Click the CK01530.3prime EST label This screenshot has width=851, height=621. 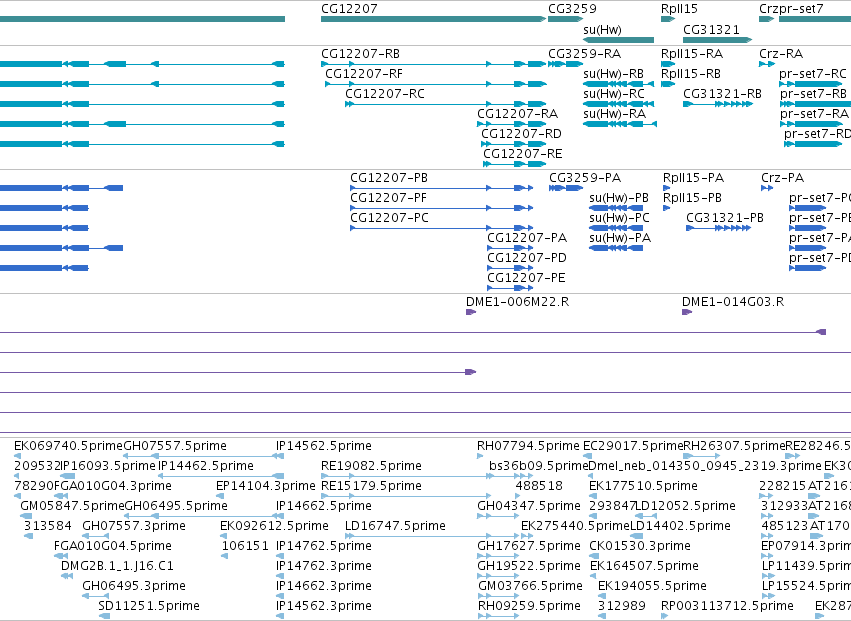point(640,546)
